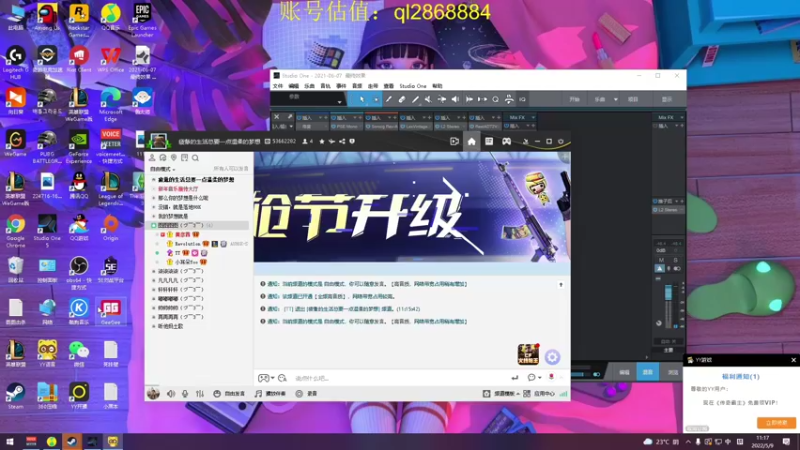The height and width of the screenshot is (450, 800).
Task: Open the gamepad icon in YY title bar
Action: 506,141
